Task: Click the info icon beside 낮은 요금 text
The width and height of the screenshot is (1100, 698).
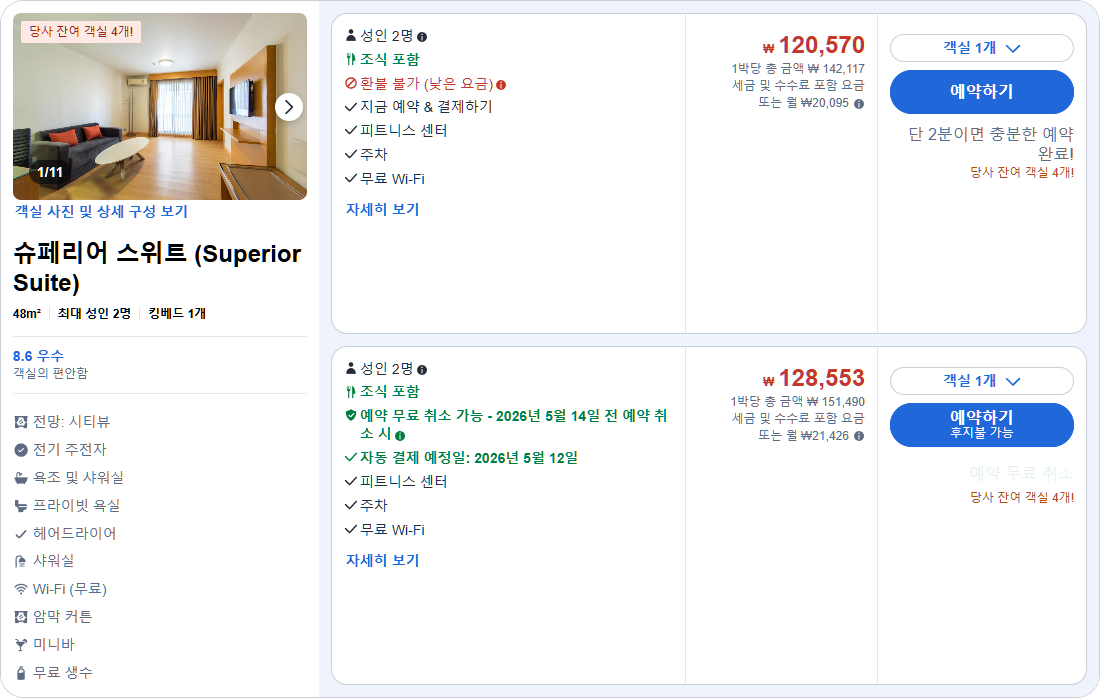Action: (x=501, y=84)
